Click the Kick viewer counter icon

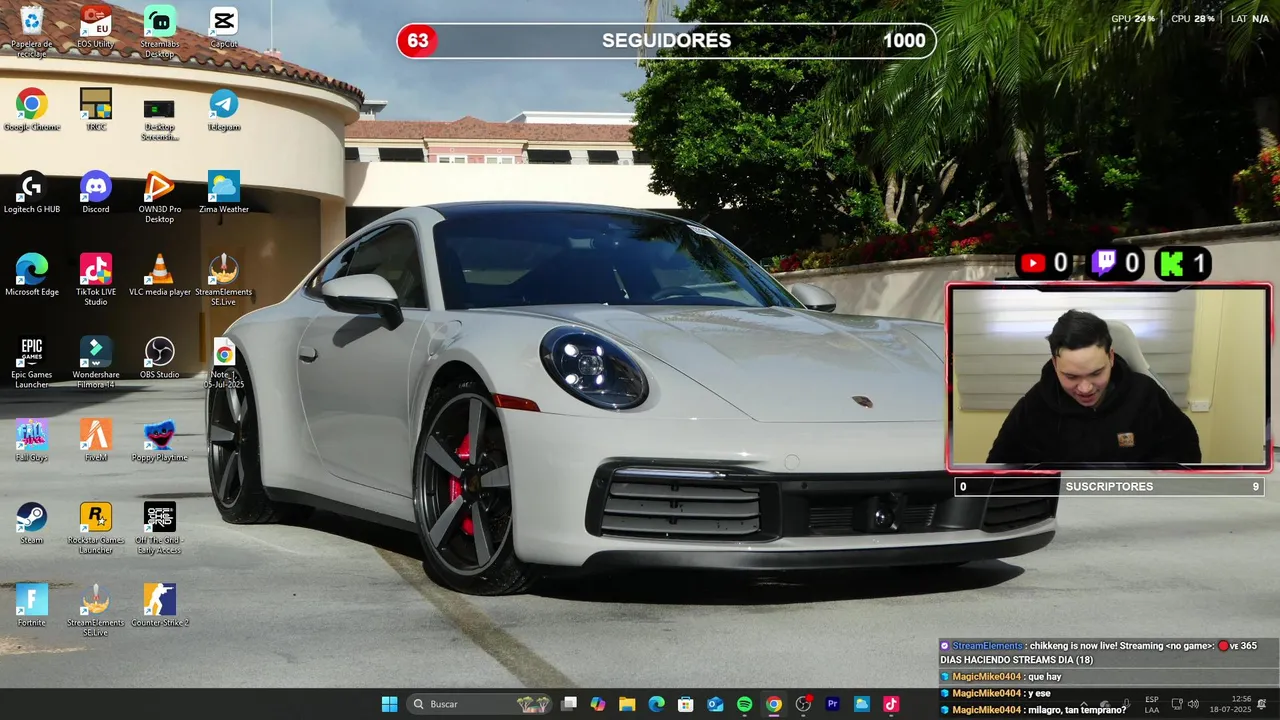(1171, 264)
